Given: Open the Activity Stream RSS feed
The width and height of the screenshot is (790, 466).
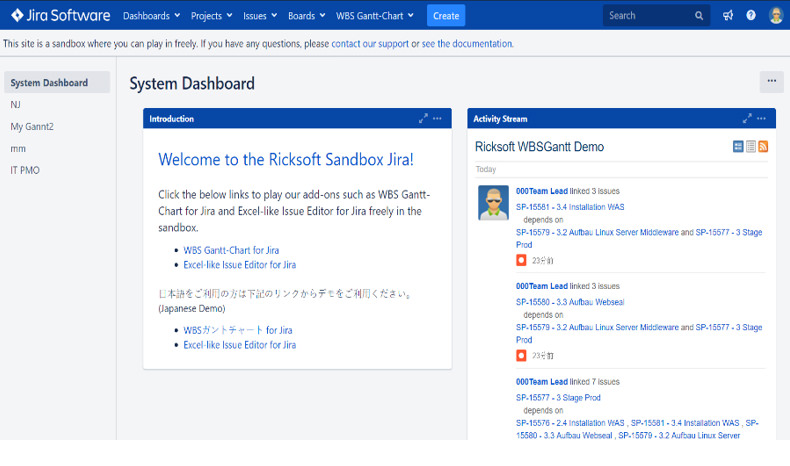Looking at the screenshot, I should (763, 147).
